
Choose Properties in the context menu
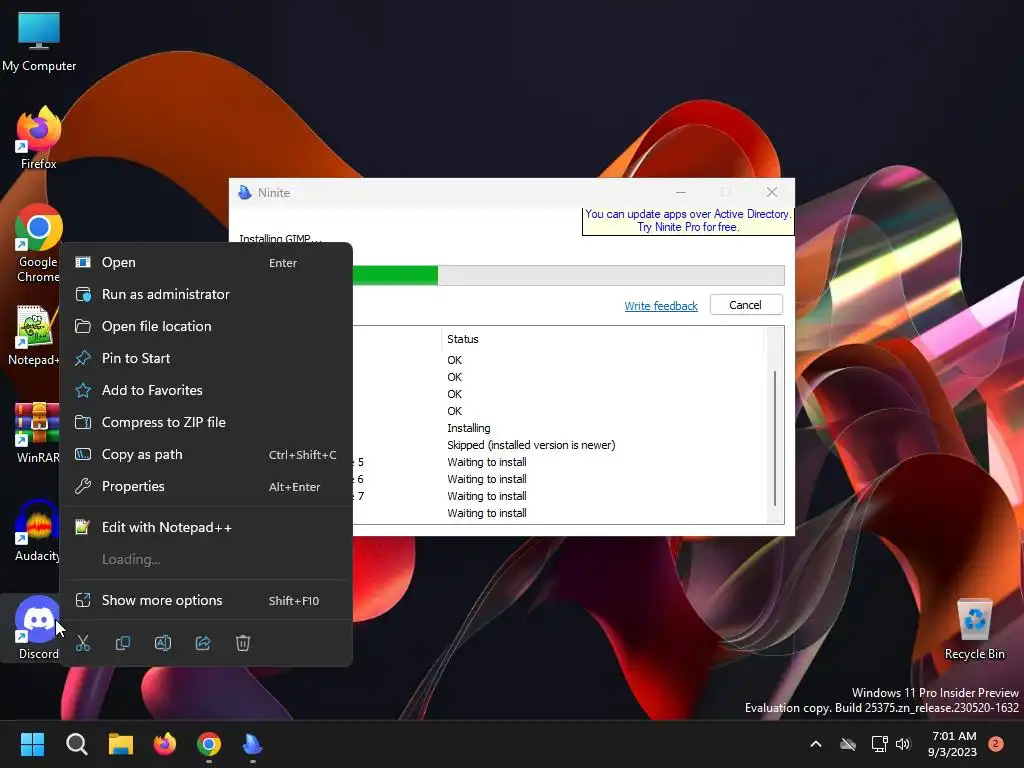click(206, 487)
